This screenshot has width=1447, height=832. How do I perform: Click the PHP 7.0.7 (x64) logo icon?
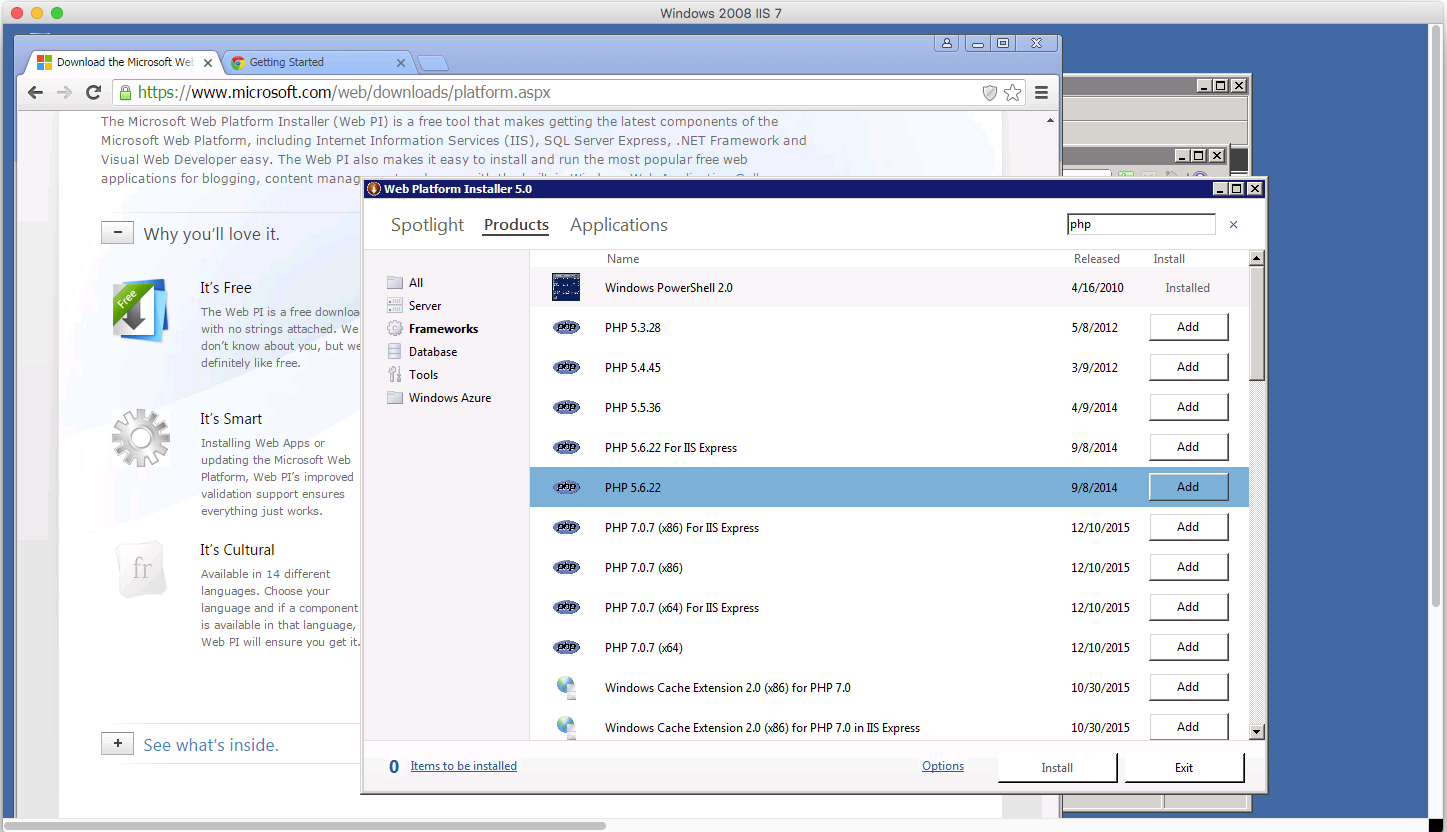(x=566, y=647)
